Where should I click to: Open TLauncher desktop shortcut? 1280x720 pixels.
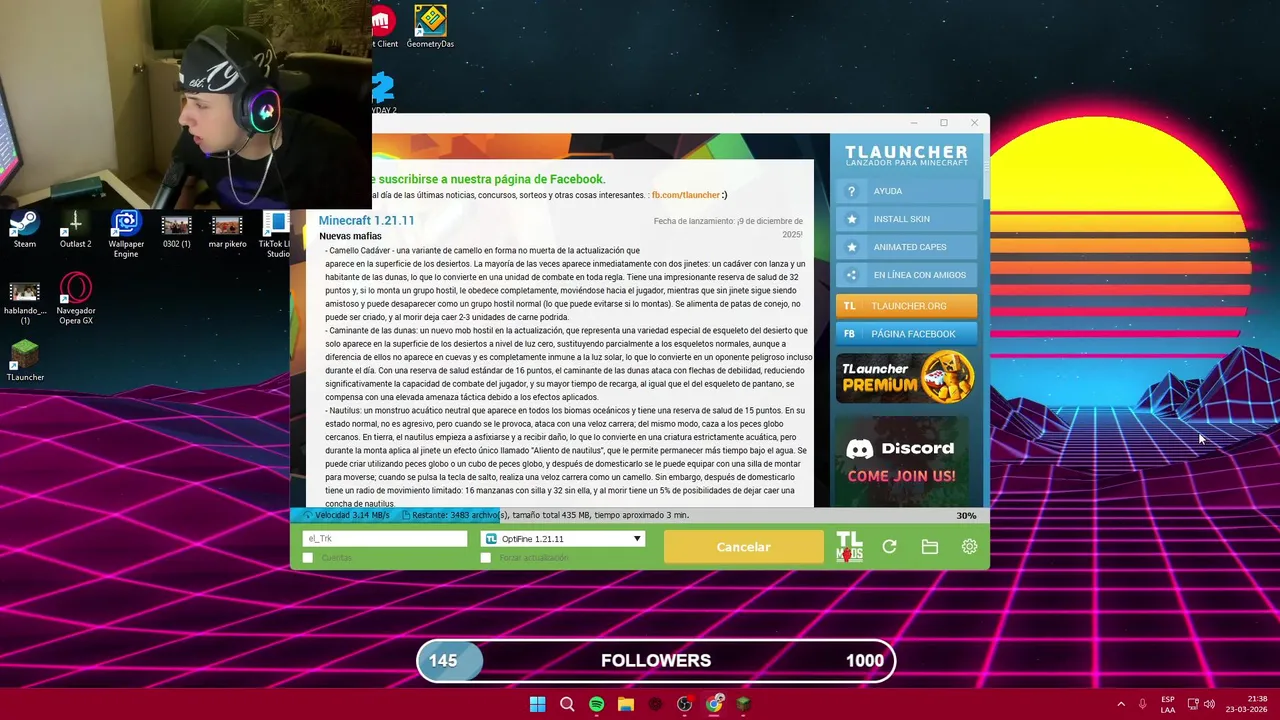coord(25,361)
